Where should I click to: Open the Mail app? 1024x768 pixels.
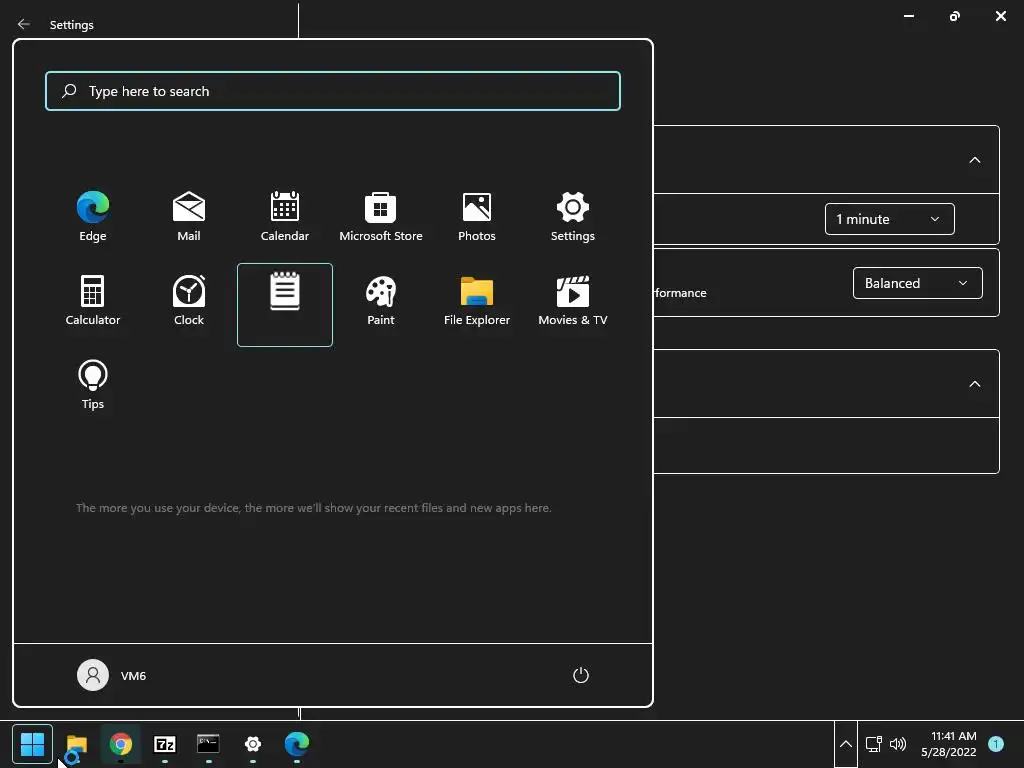pos(189,216)
